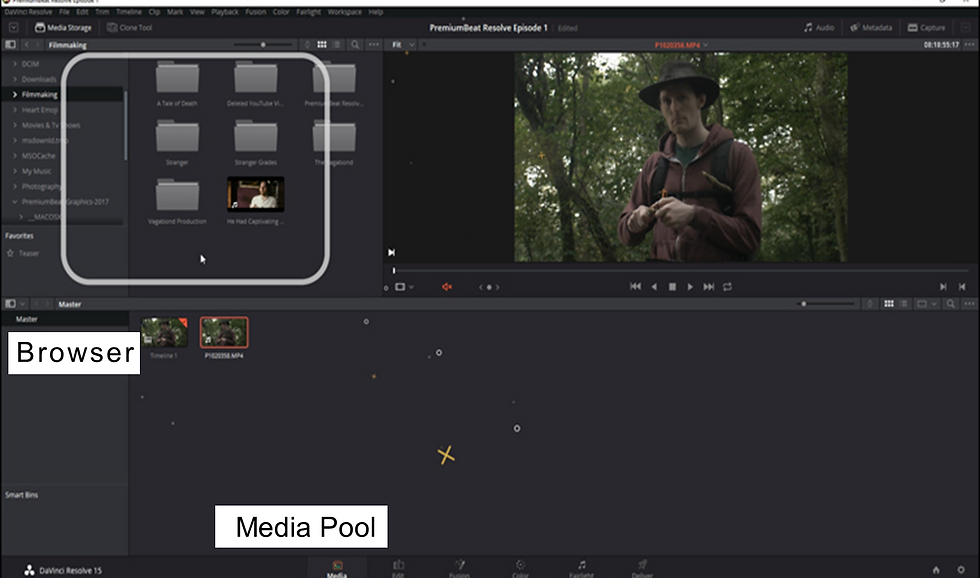Play the clip forward

[690, 287]
